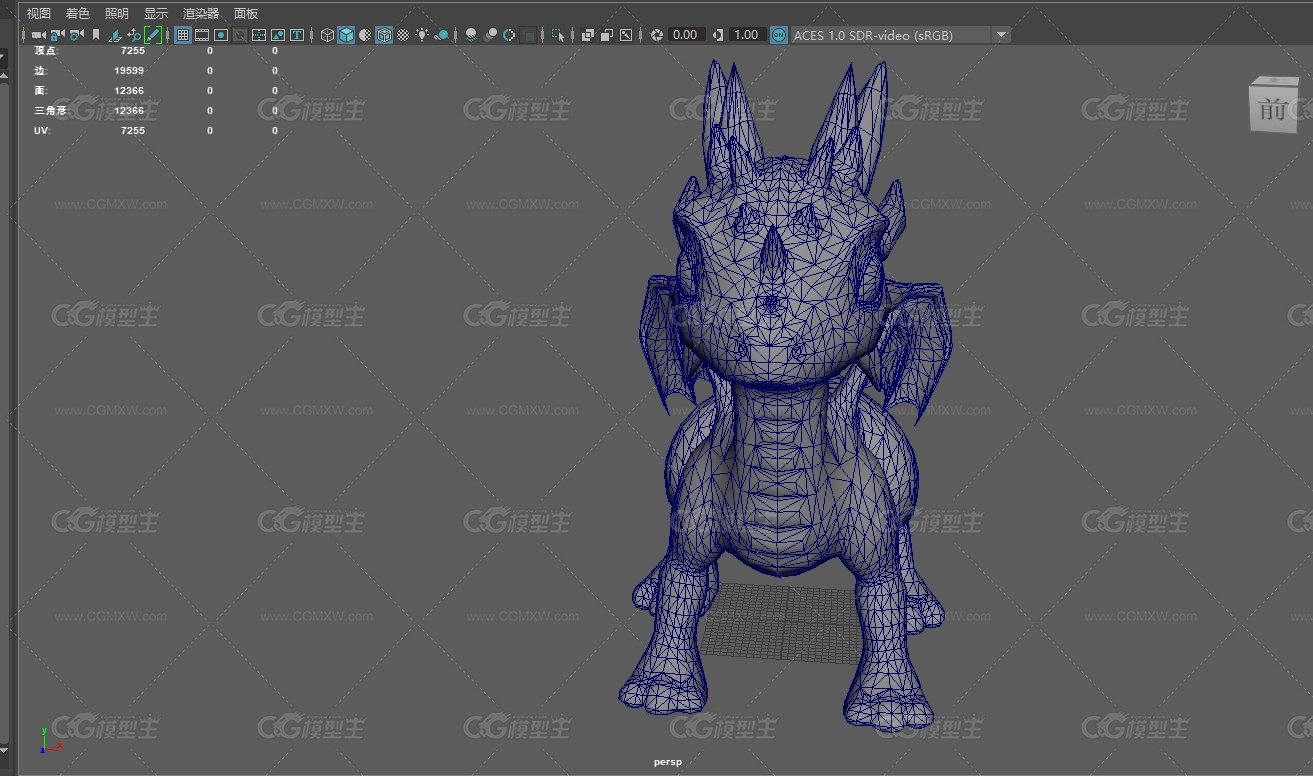Click the view transform dropdown arrow
Image resolution: width=1313 pixels, height=776 pixels.
click(1002, 35)
